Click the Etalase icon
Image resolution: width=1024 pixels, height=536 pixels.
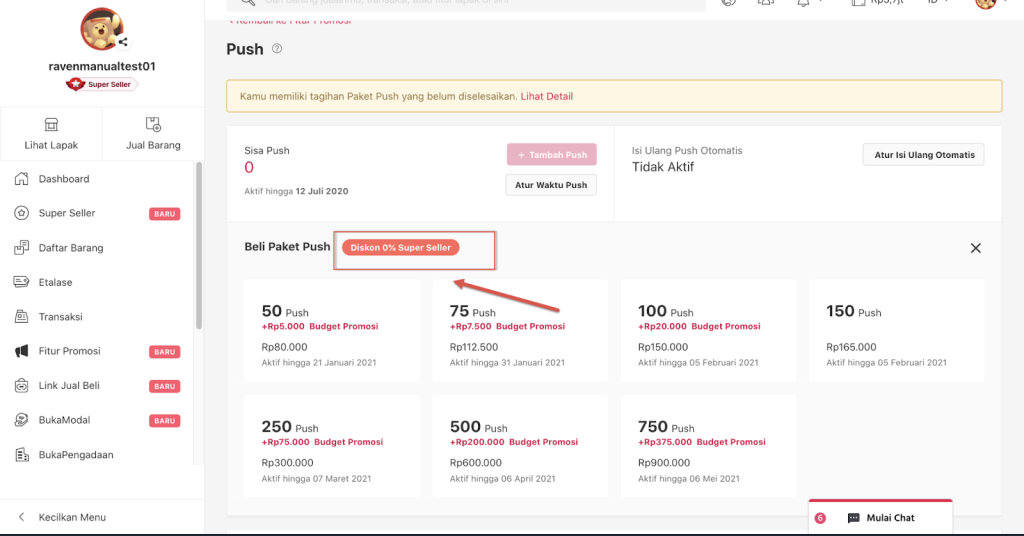point(22,282)
